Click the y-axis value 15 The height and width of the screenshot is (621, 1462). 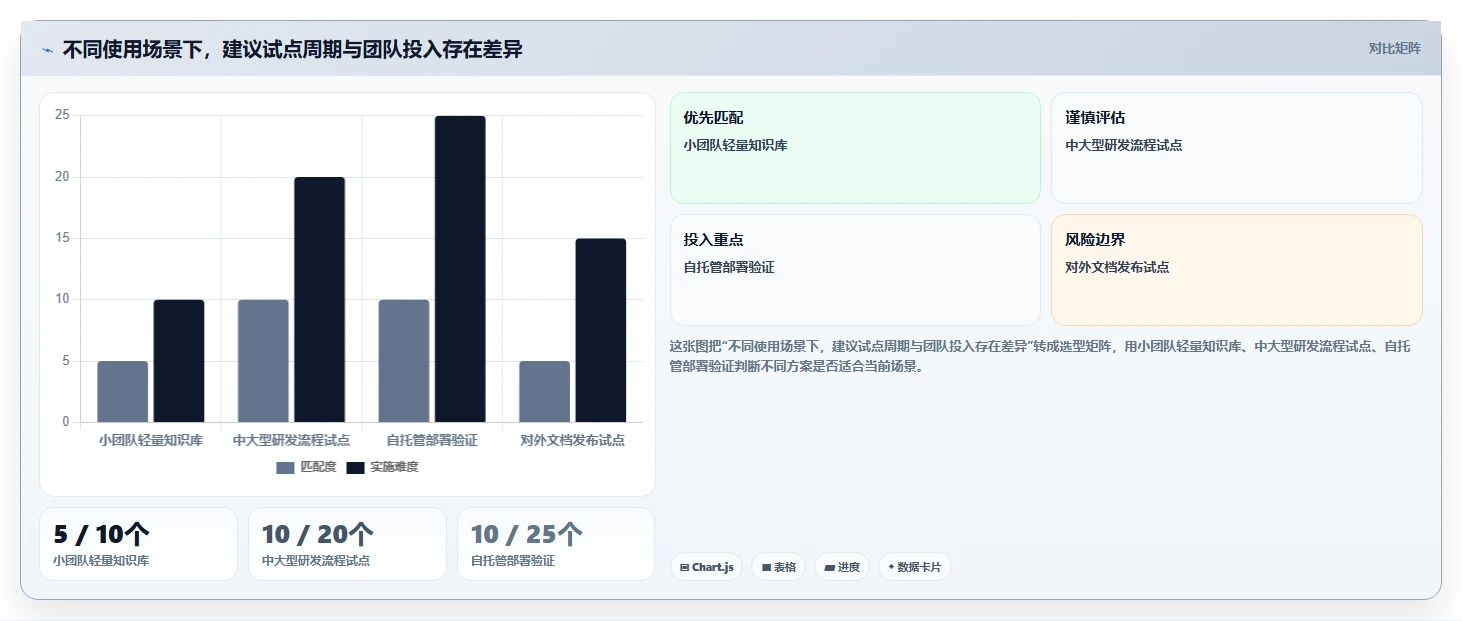click(62, 238)
